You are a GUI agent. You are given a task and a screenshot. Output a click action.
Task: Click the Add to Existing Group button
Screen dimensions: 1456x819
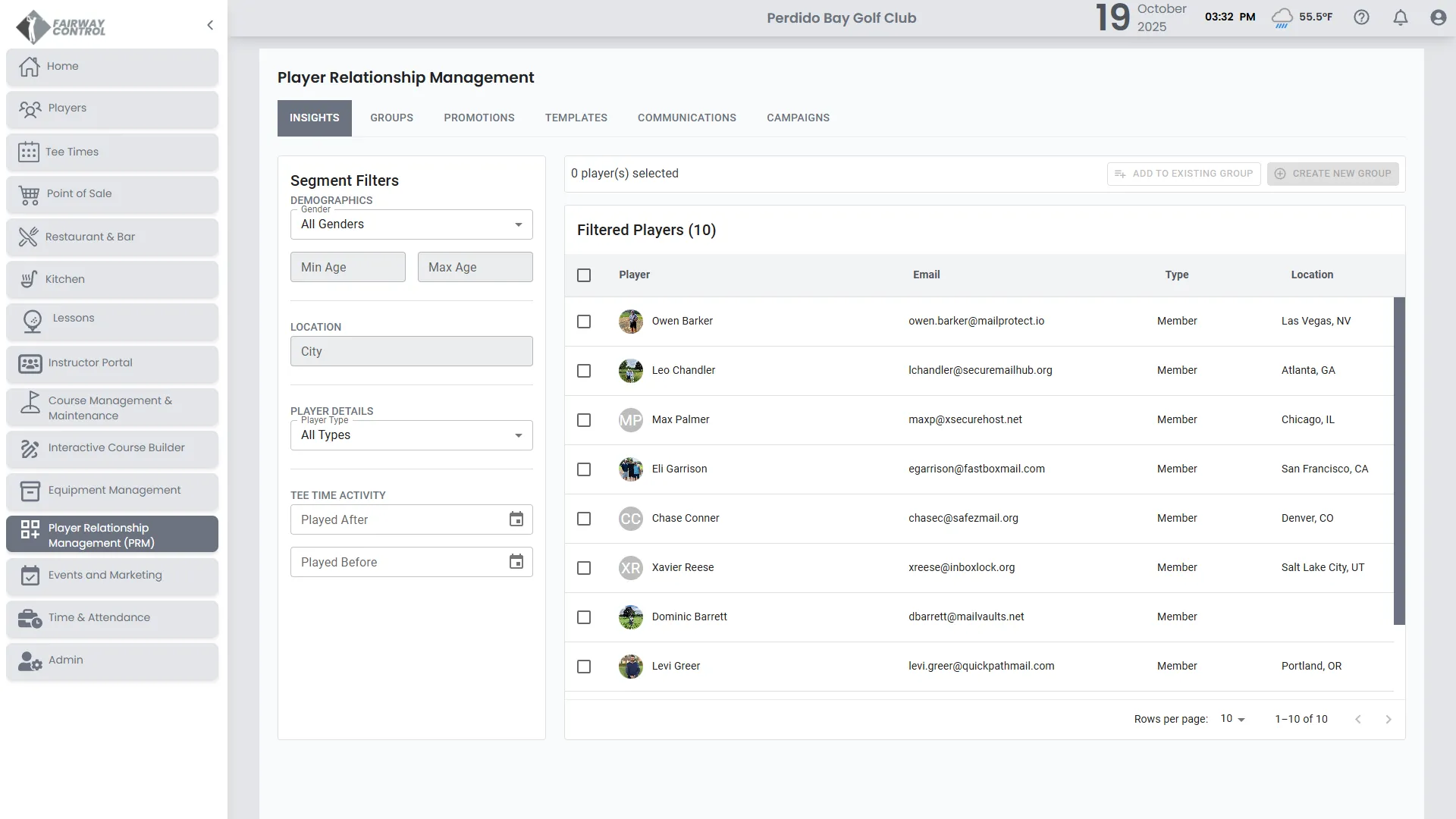coord(1183,174)
